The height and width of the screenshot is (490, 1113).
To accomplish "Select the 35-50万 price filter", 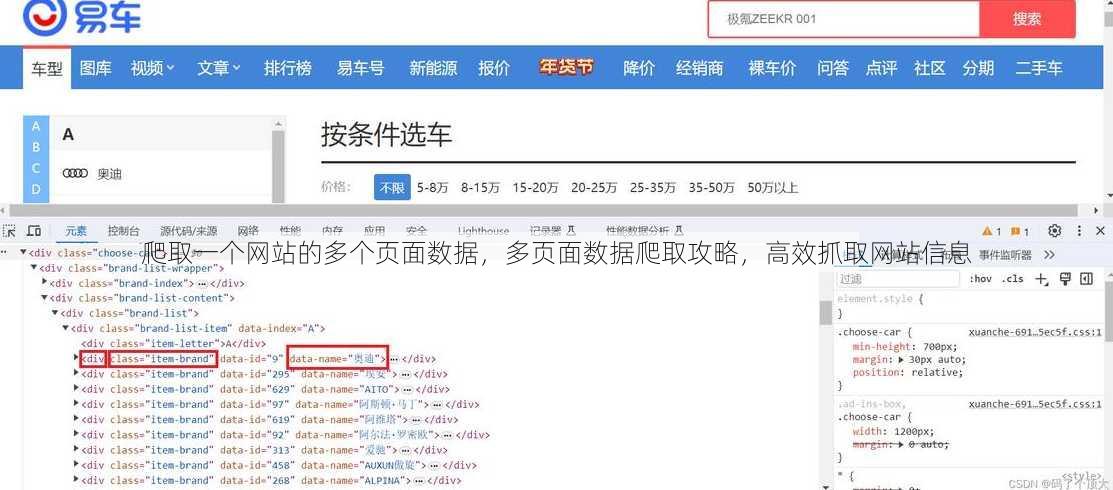I will [711, 187].
